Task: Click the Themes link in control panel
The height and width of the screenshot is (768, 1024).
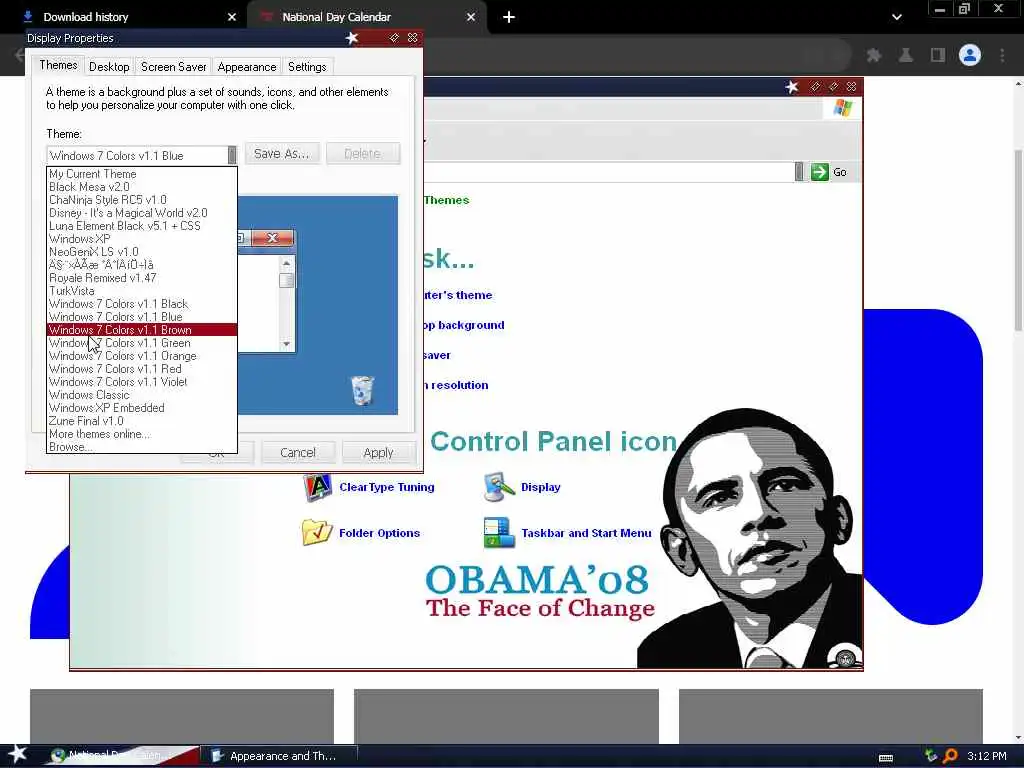Action: 447,200
